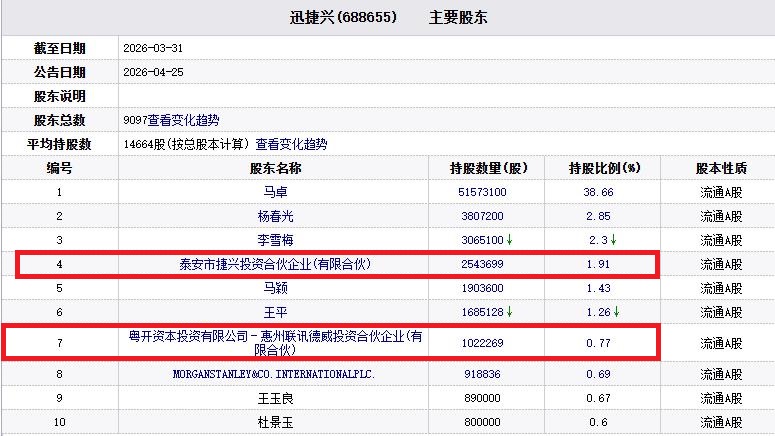Open shareholder 李雪梅 link
The height and width of the screenshot is (436, 775).
click(x=275, y=240)
